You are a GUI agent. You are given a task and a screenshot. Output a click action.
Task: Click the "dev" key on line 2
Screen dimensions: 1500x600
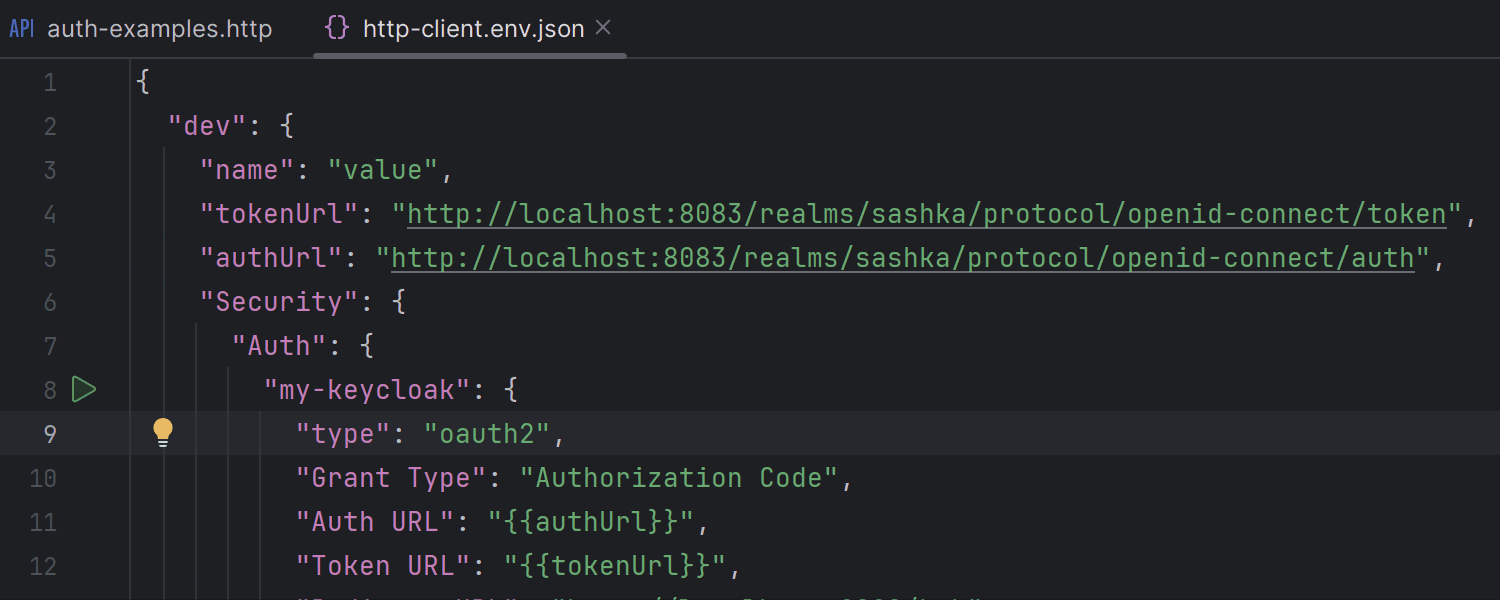click(205, 125)
